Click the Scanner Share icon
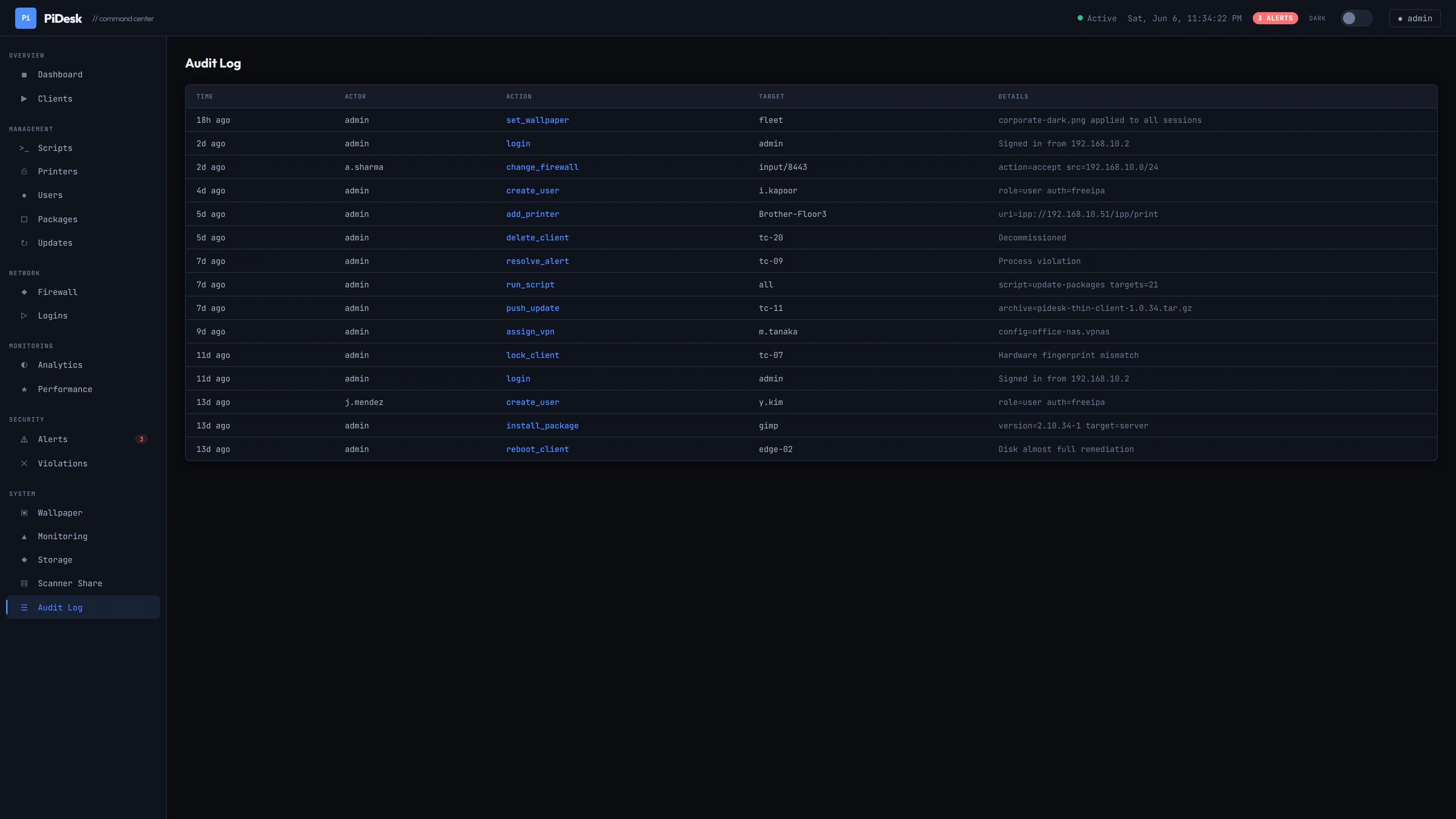 click(x=24, y=583)
